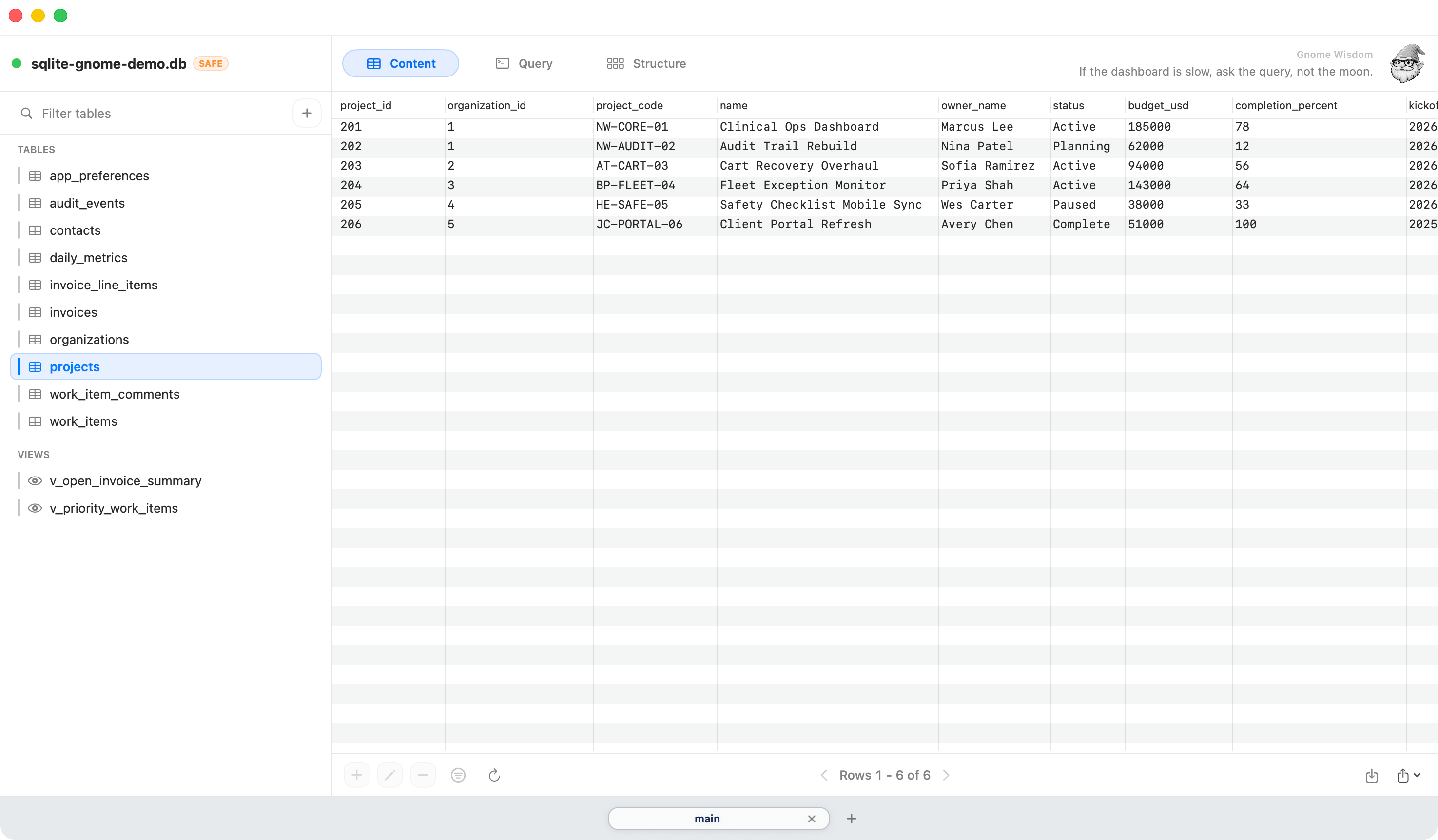Open the v_priority_work_items view

click(165, 508)
